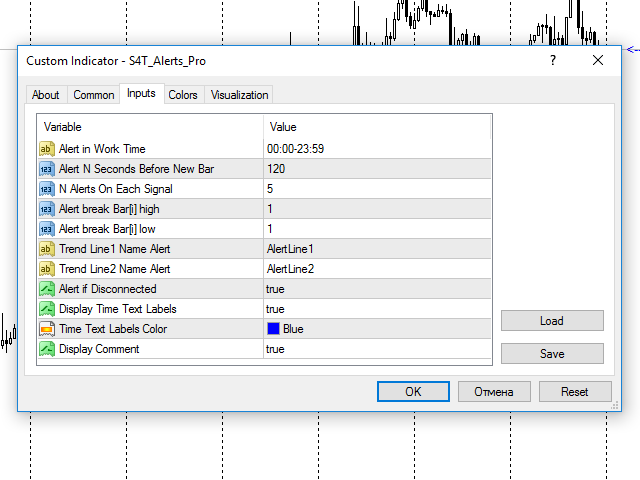Edit Alert break Bar[i] low value
The width and height of the screenshot is (640, 480).
(377, 229)
